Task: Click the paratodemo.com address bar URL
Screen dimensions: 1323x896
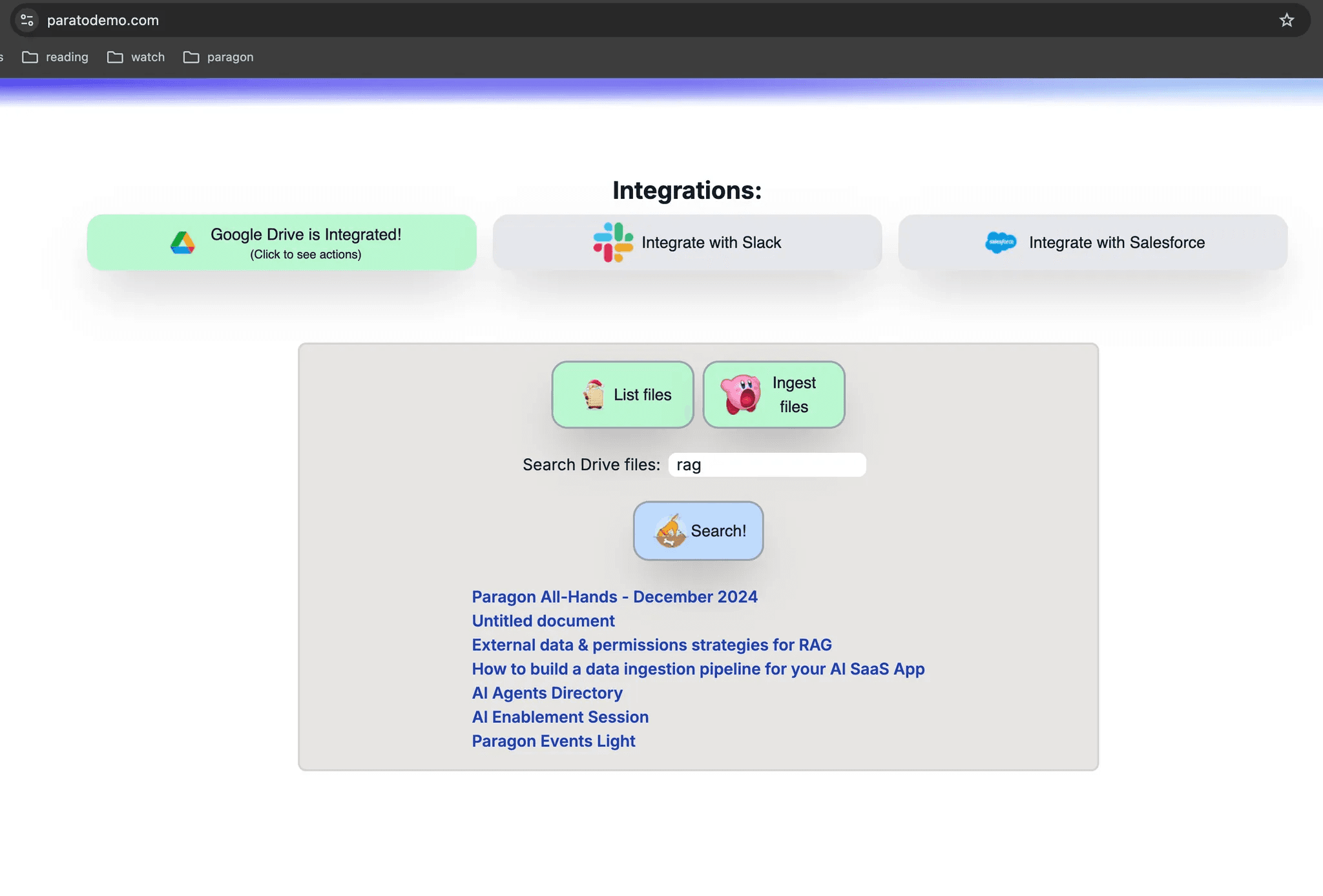Action: coord(103,20)
